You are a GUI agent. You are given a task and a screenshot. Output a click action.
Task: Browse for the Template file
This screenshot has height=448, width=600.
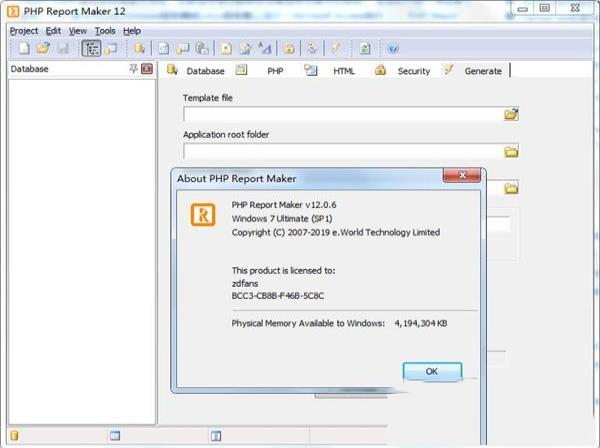click(511, 114)
